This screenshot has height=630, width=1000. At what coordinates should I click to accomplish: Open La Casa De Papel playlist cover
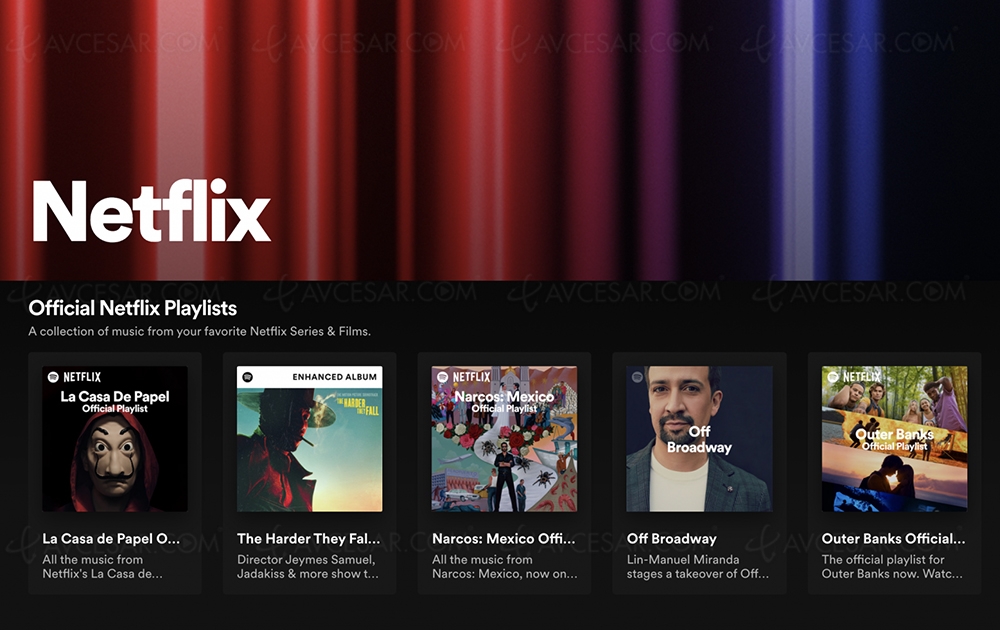(x=115, y=439)
